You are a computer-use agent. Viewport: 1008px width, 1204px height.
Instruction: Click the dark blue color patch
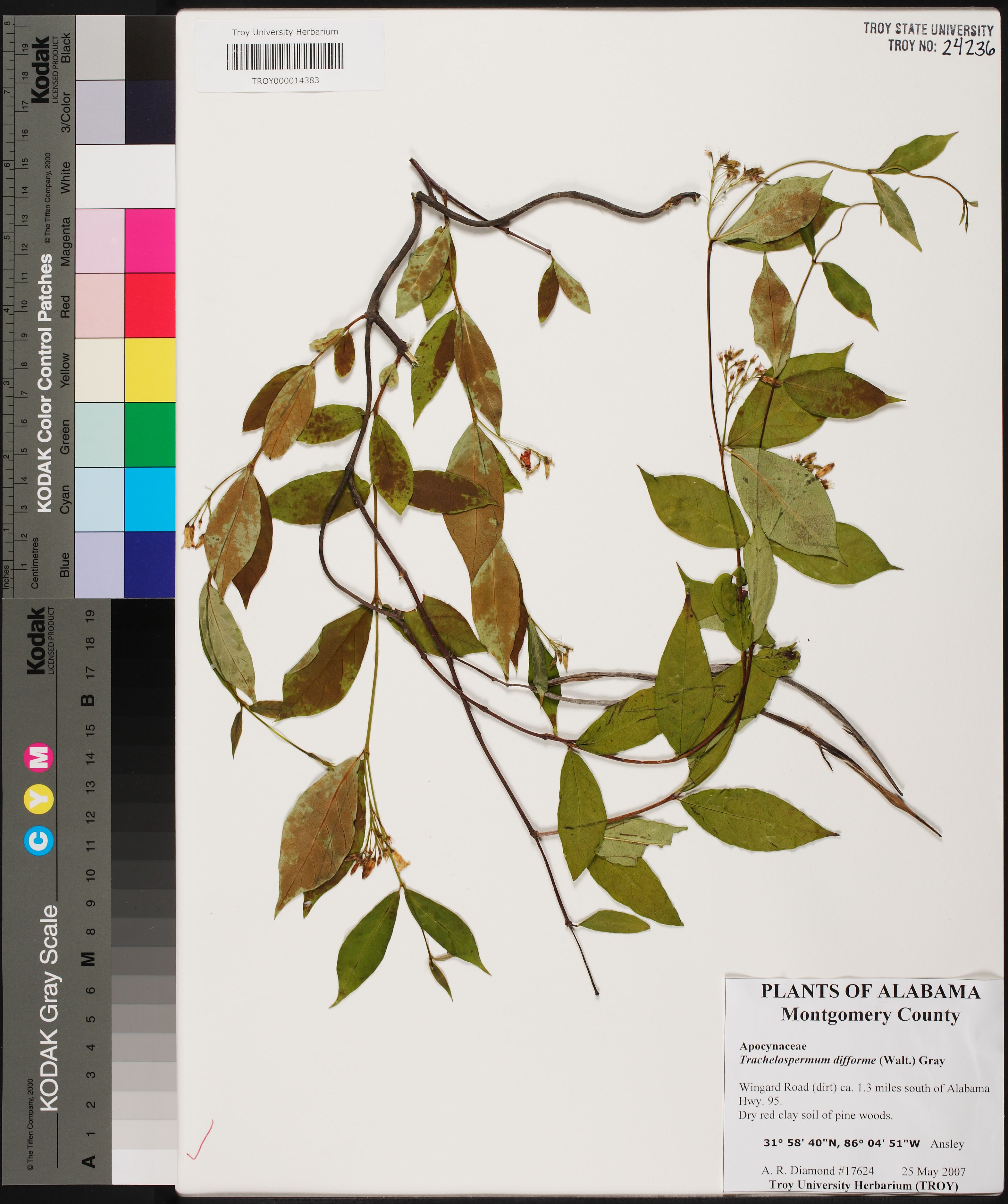coord(150,564)
